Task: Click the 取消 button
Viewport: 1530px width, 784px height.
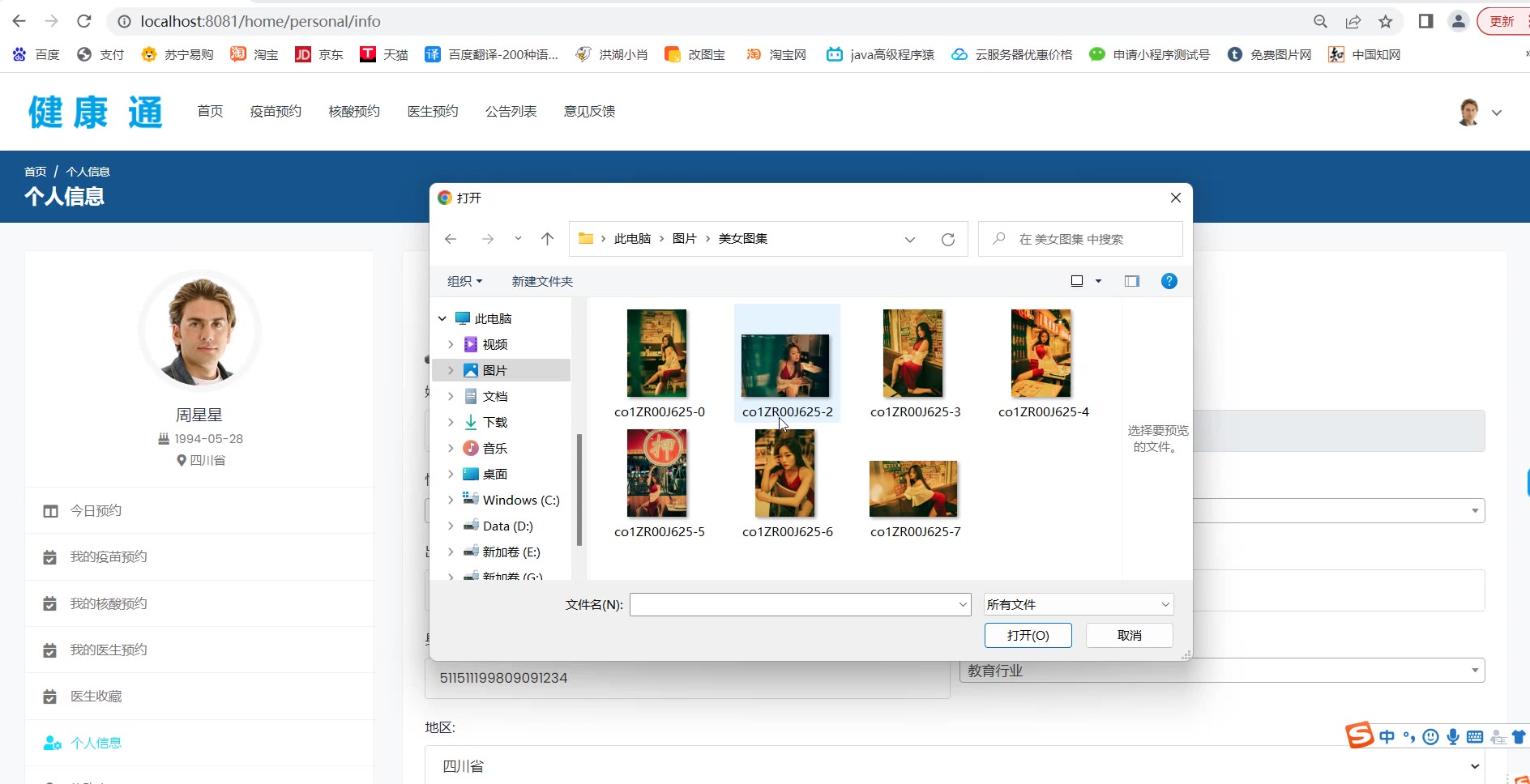Action: pos(1130,635)
